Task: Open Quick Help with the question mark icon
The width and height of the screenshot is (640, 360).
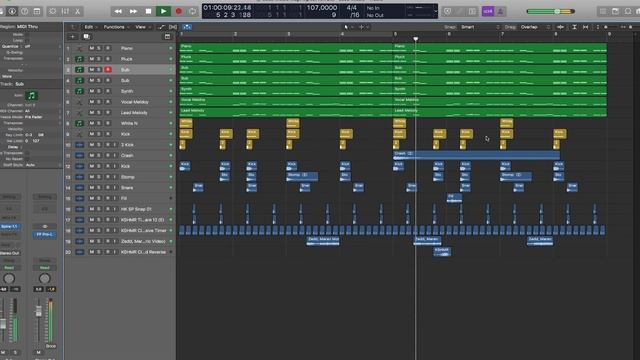Action: [x=24, y=11]
